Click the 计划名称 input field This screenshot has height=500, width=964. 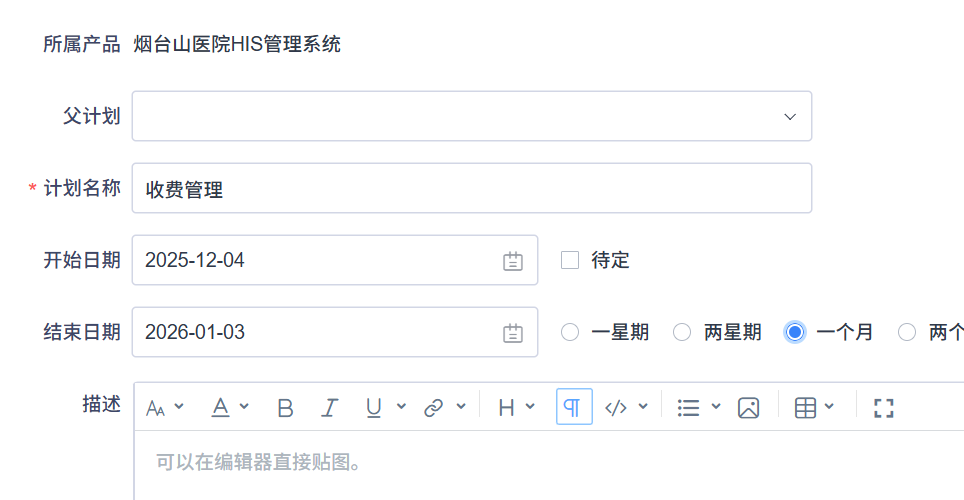[472, 188]
